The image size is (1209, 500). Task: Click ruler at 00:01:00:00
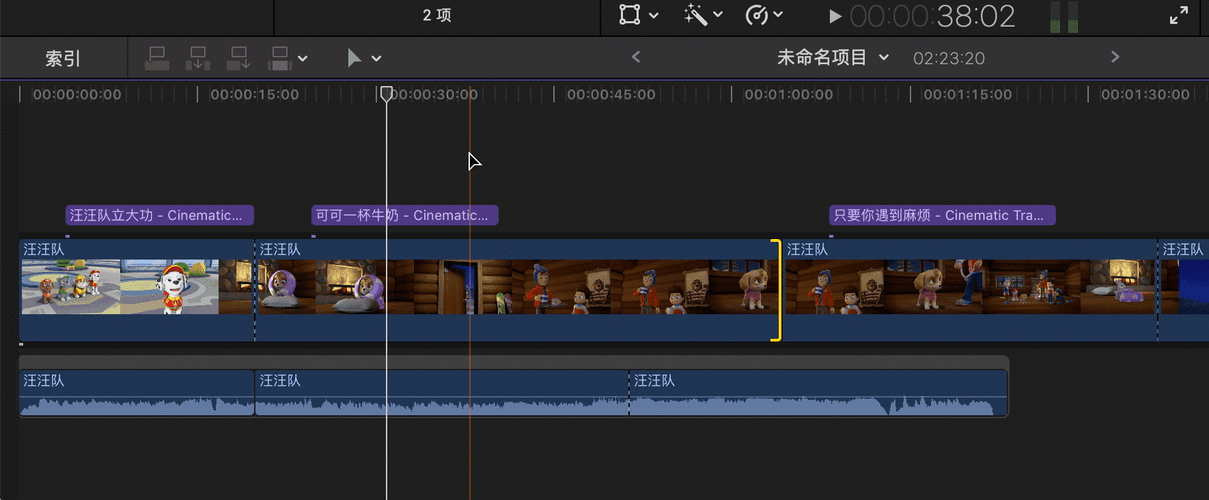pyautogui.click(x=788, y=94)
